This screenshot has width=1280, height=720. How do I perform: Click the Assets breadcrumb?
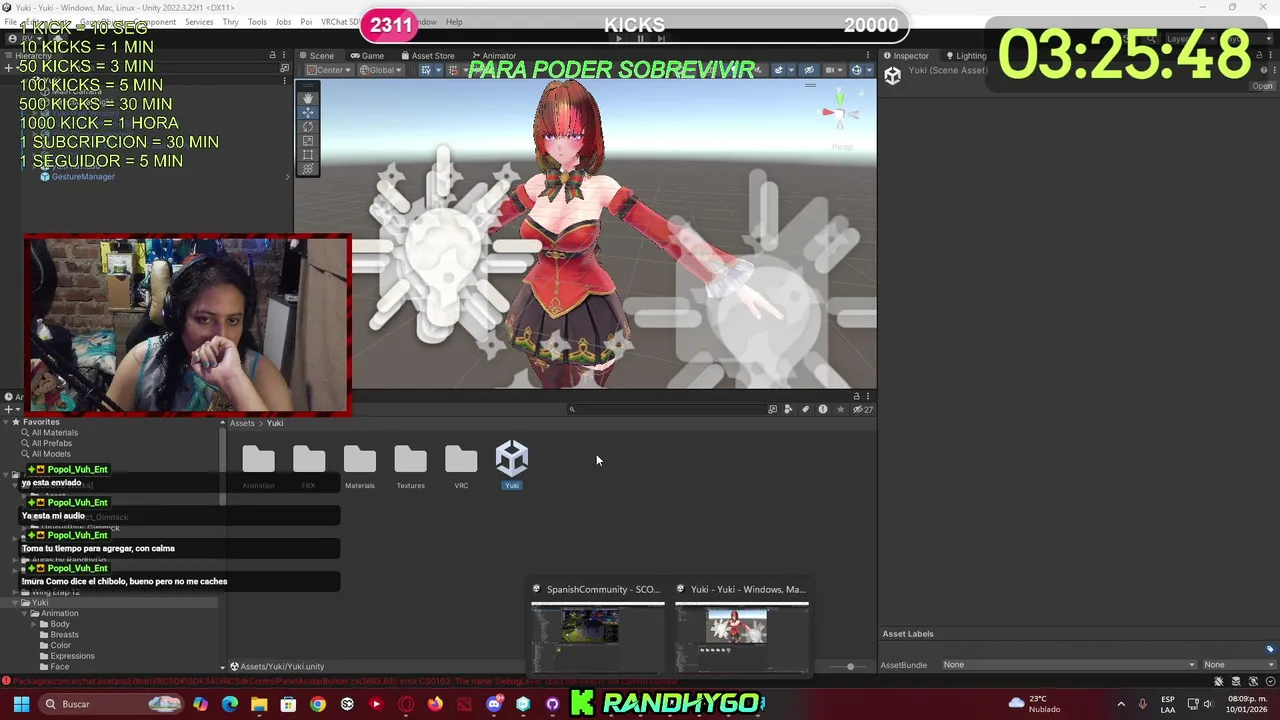coord(242,423)
